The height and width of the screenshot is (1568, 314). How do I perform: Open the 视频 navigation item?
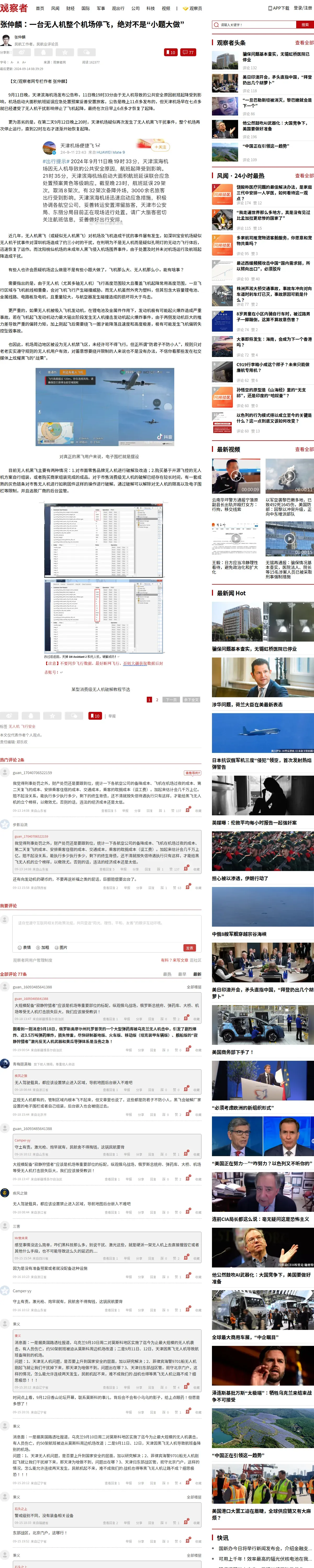tap(166, 9)
